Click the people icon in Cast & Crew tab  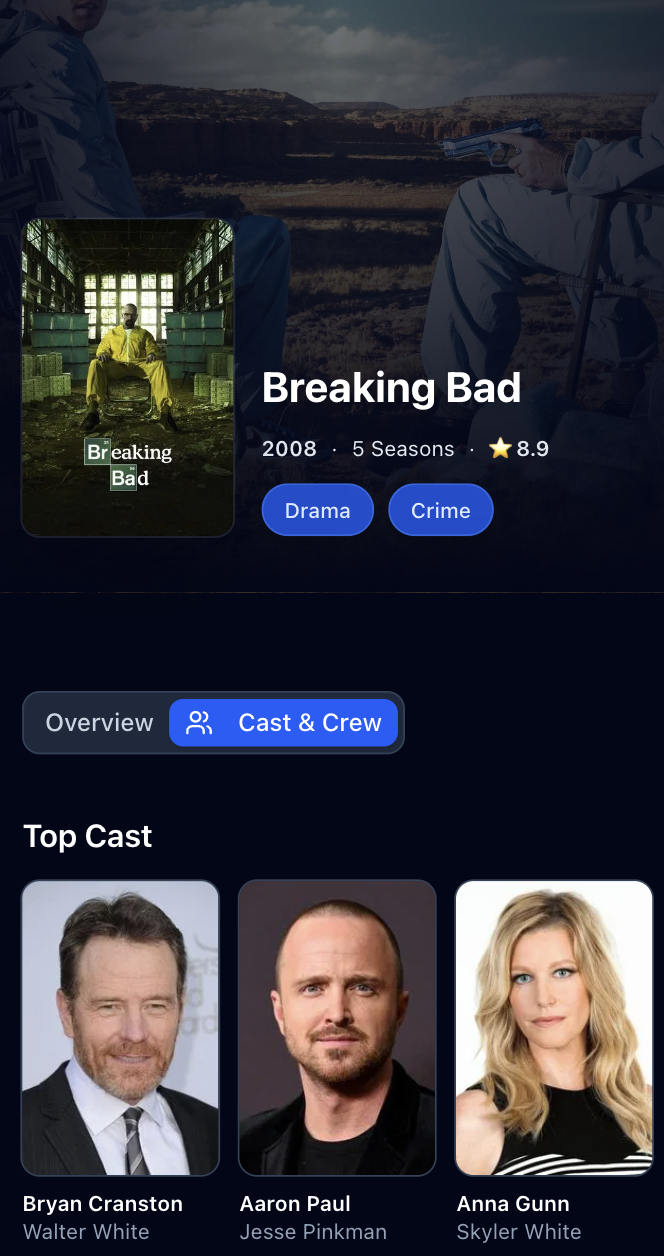[200, 723]
